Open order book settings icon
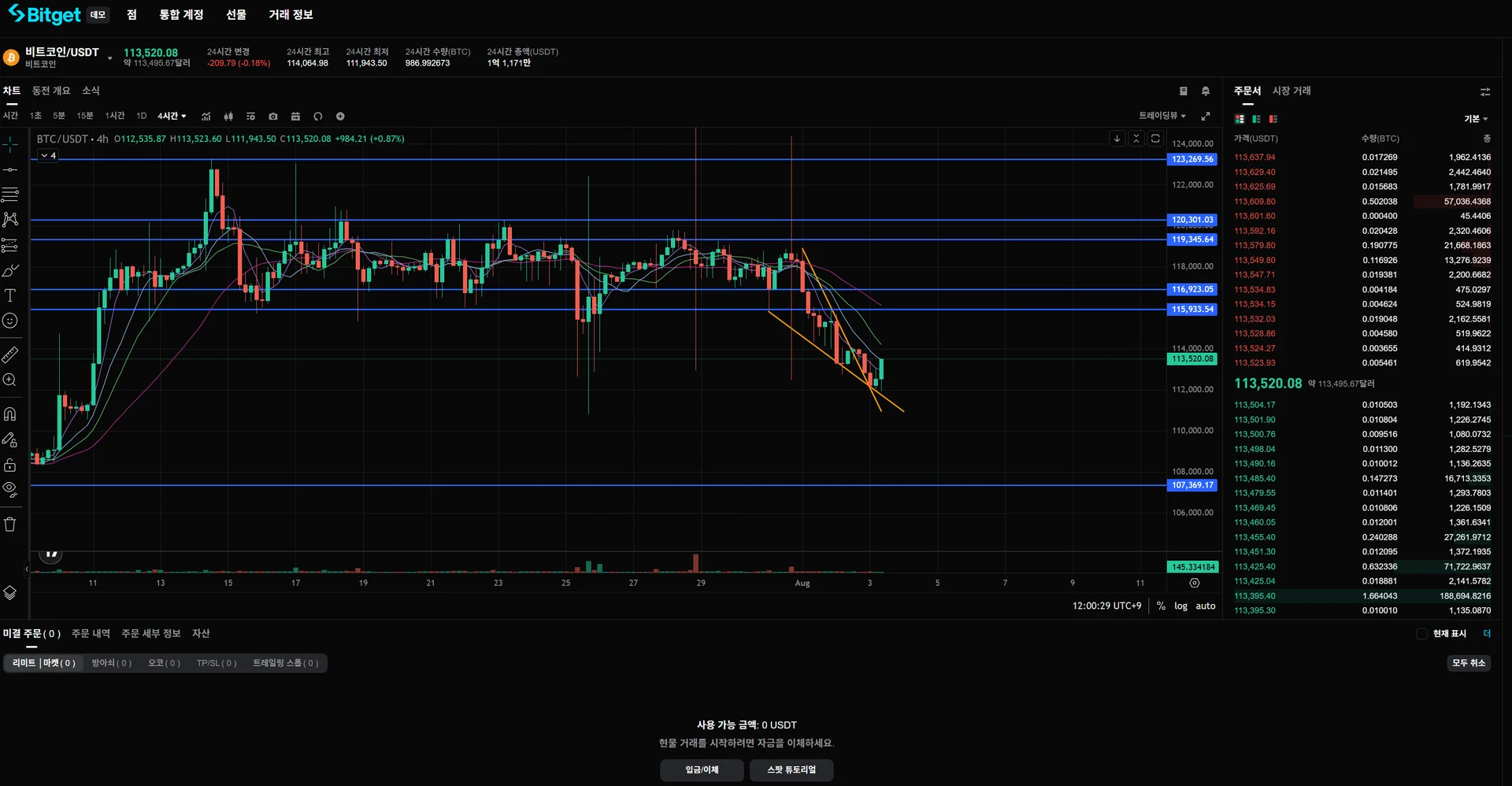 pos(1485,92)
